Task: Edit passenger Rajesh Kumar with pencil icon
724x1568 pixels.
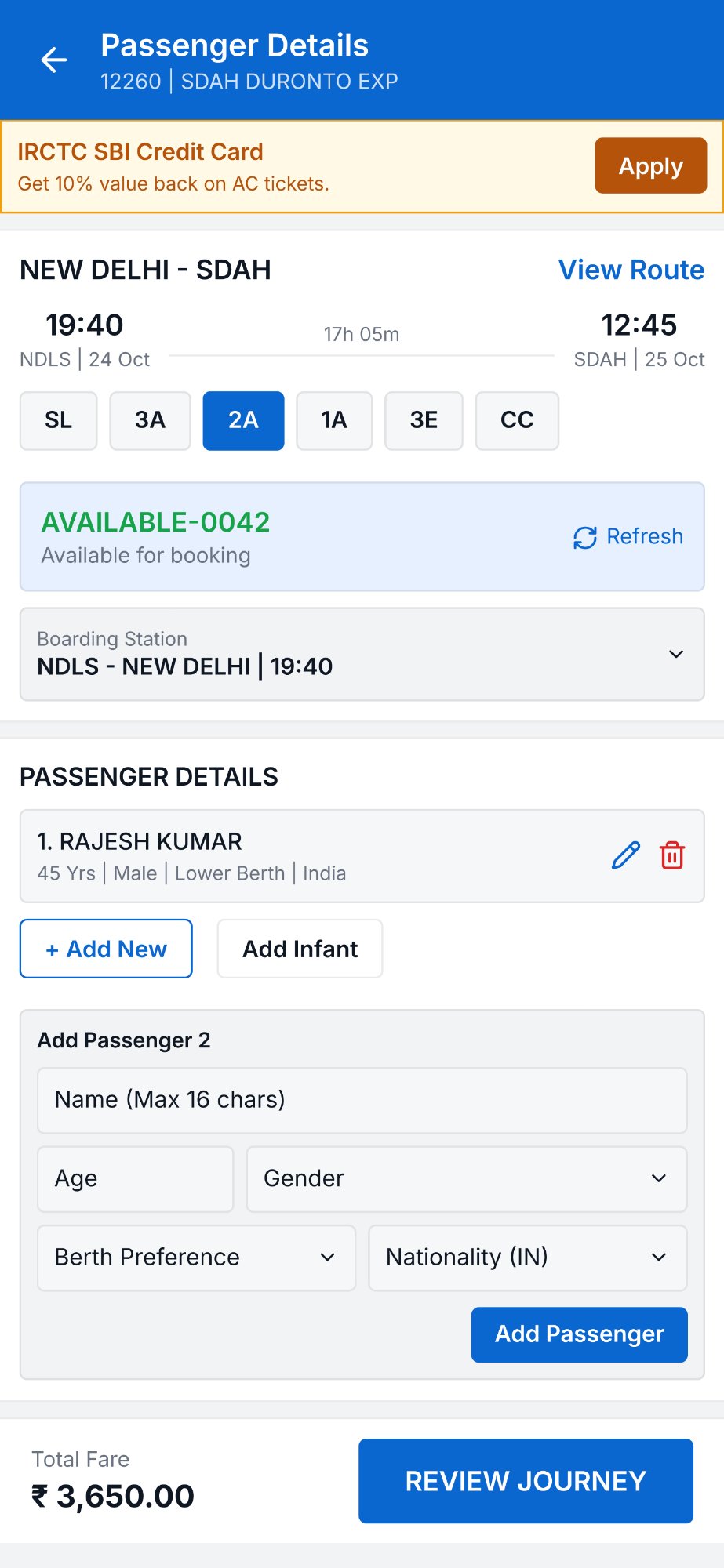Action: coord(625,855)
